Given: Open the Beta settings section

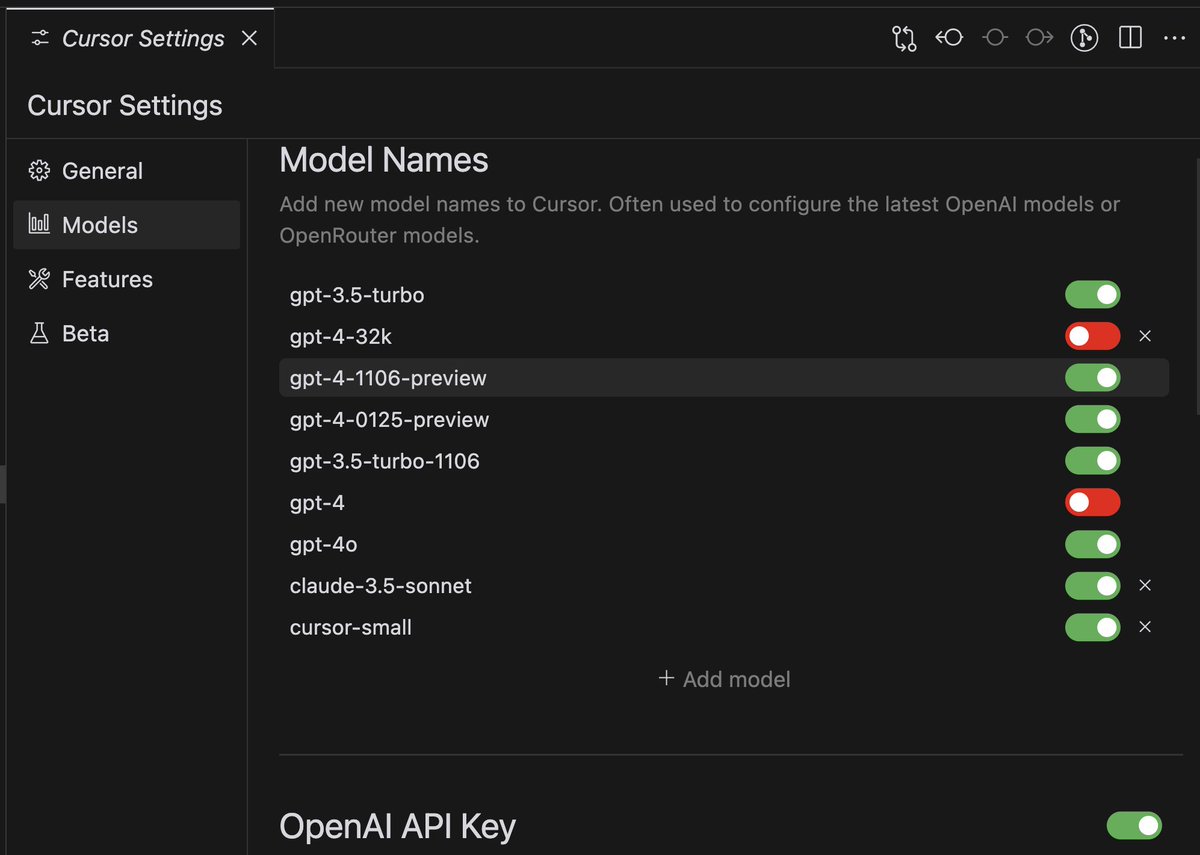Looking at the screenshot, I should [126, 333].
